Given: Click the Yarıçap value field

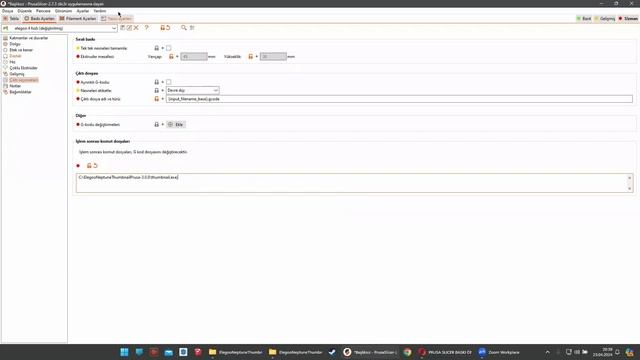Looking at the screenshot, I should pyautogui.click(x=194, y=57).
